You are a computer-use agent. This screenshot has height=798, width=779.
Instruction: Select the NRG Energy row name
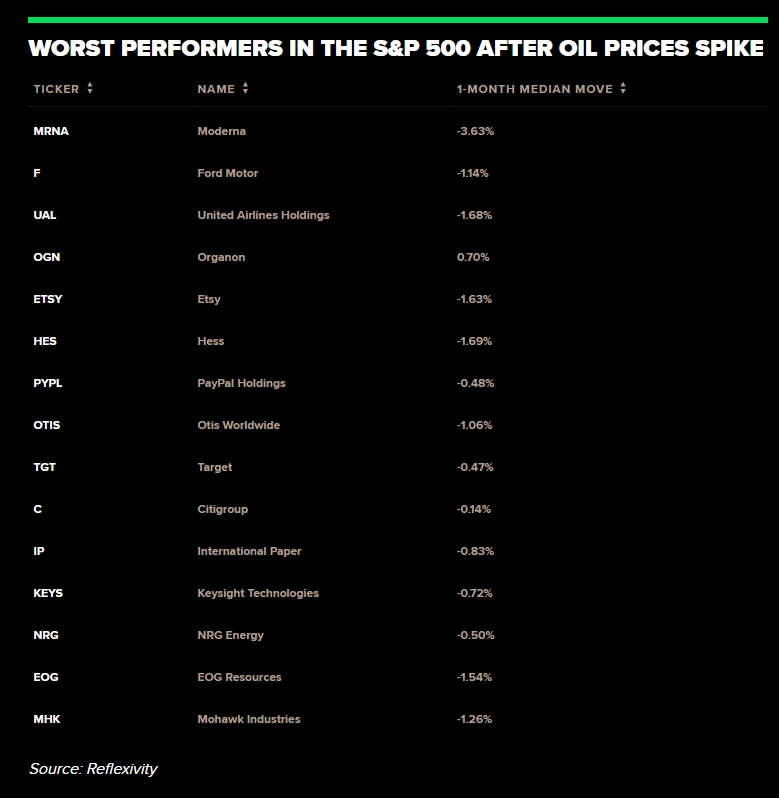tap(230, 635)
